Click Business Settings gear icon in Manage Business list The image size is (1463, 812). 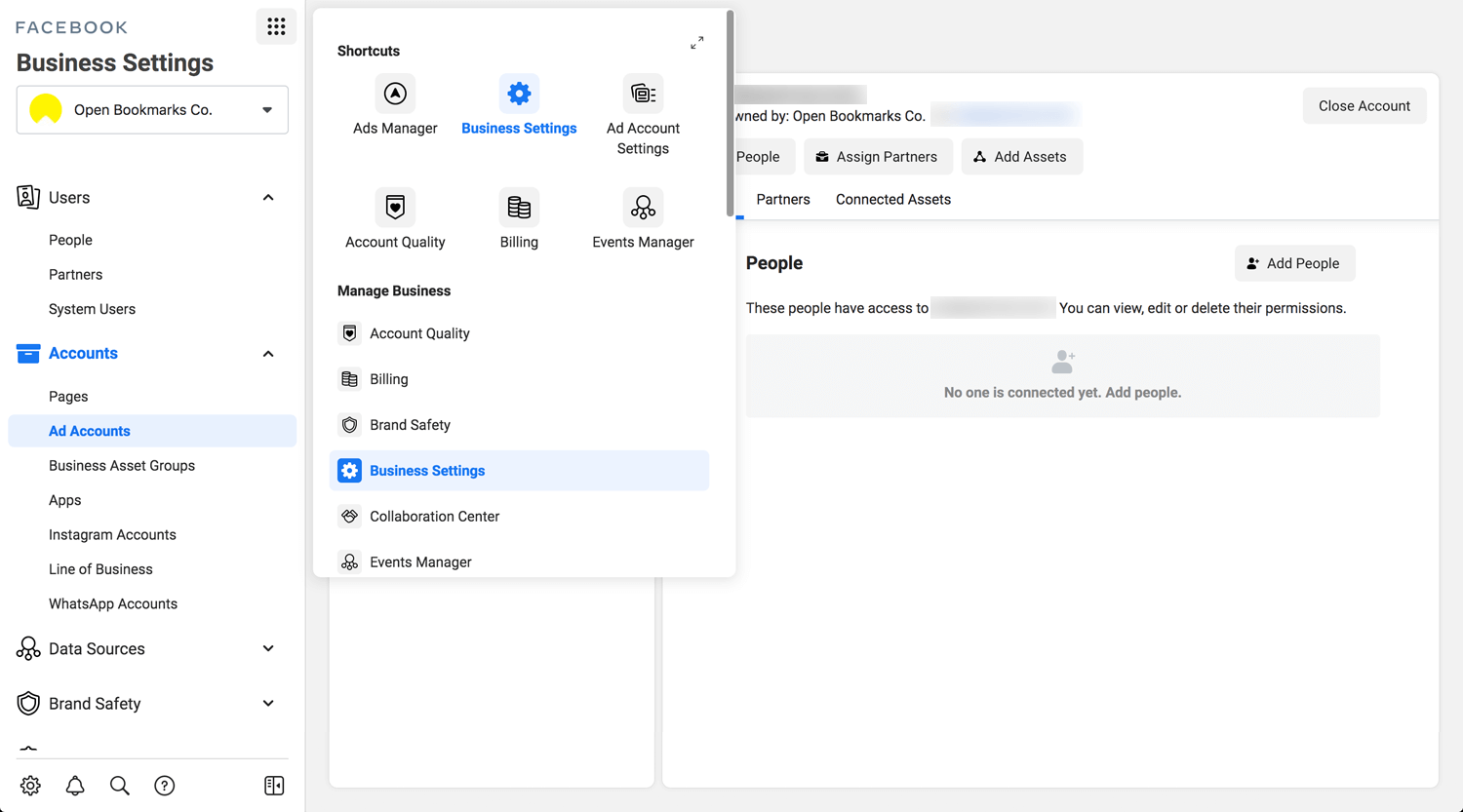pyautogui.click(x=349, y=471)
